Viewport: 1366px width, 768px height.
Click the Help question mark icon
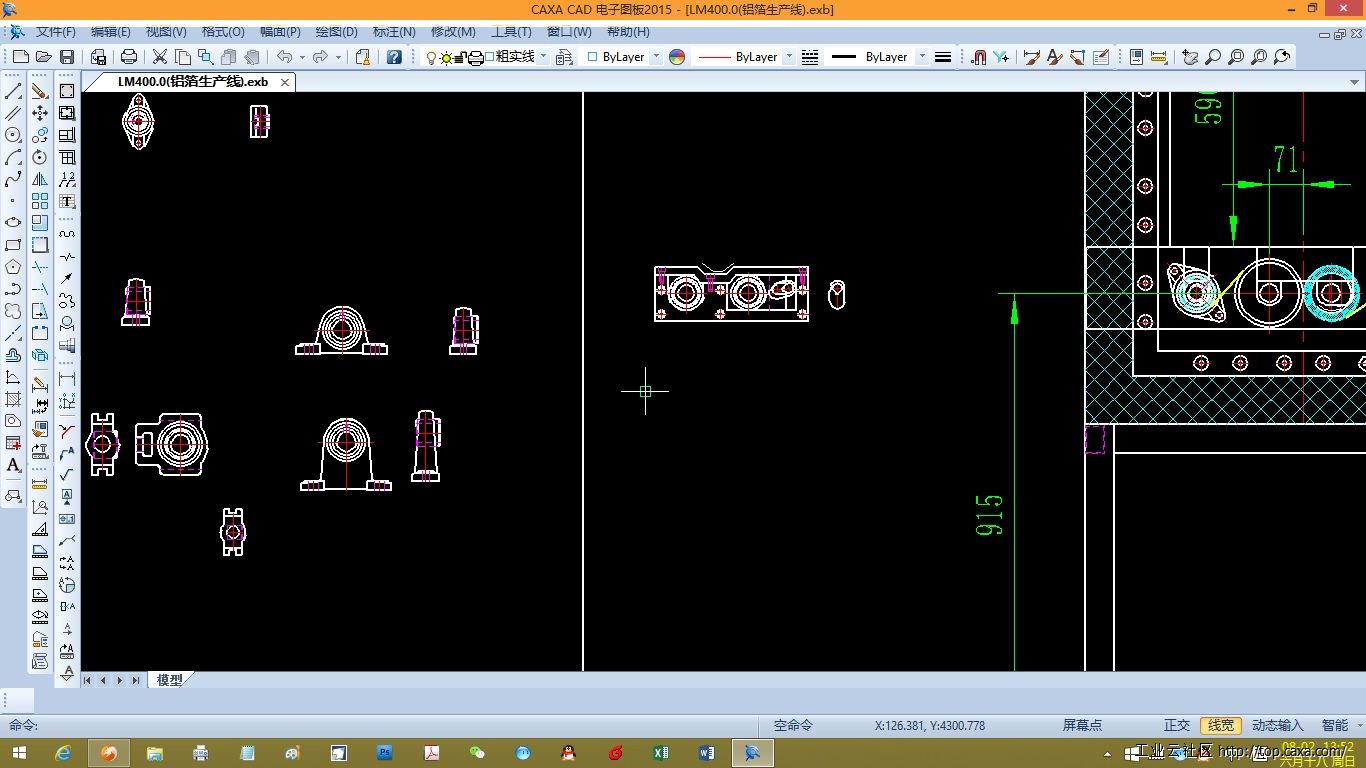point(394,57)
